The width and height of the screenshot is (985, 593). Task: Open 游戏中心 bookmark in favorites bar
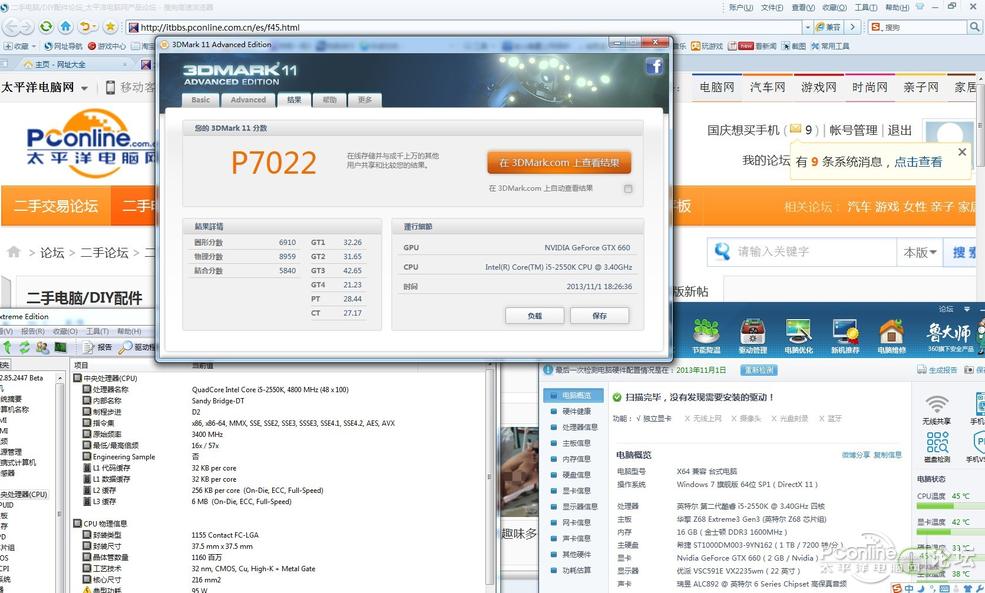click(x=106, y=46)
